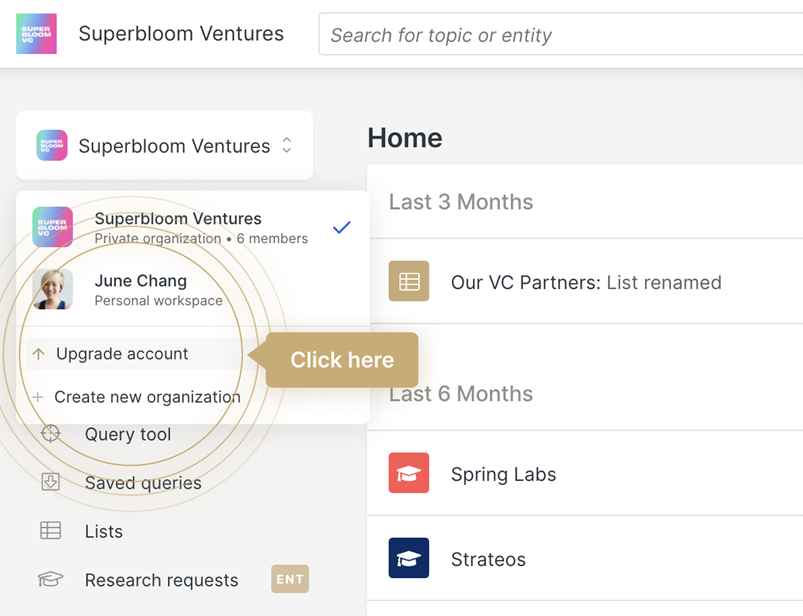Image resolution: width=803 pixels, height=616 pixels.
Task: Click the Spring Labs red icon
Action: 409,474
